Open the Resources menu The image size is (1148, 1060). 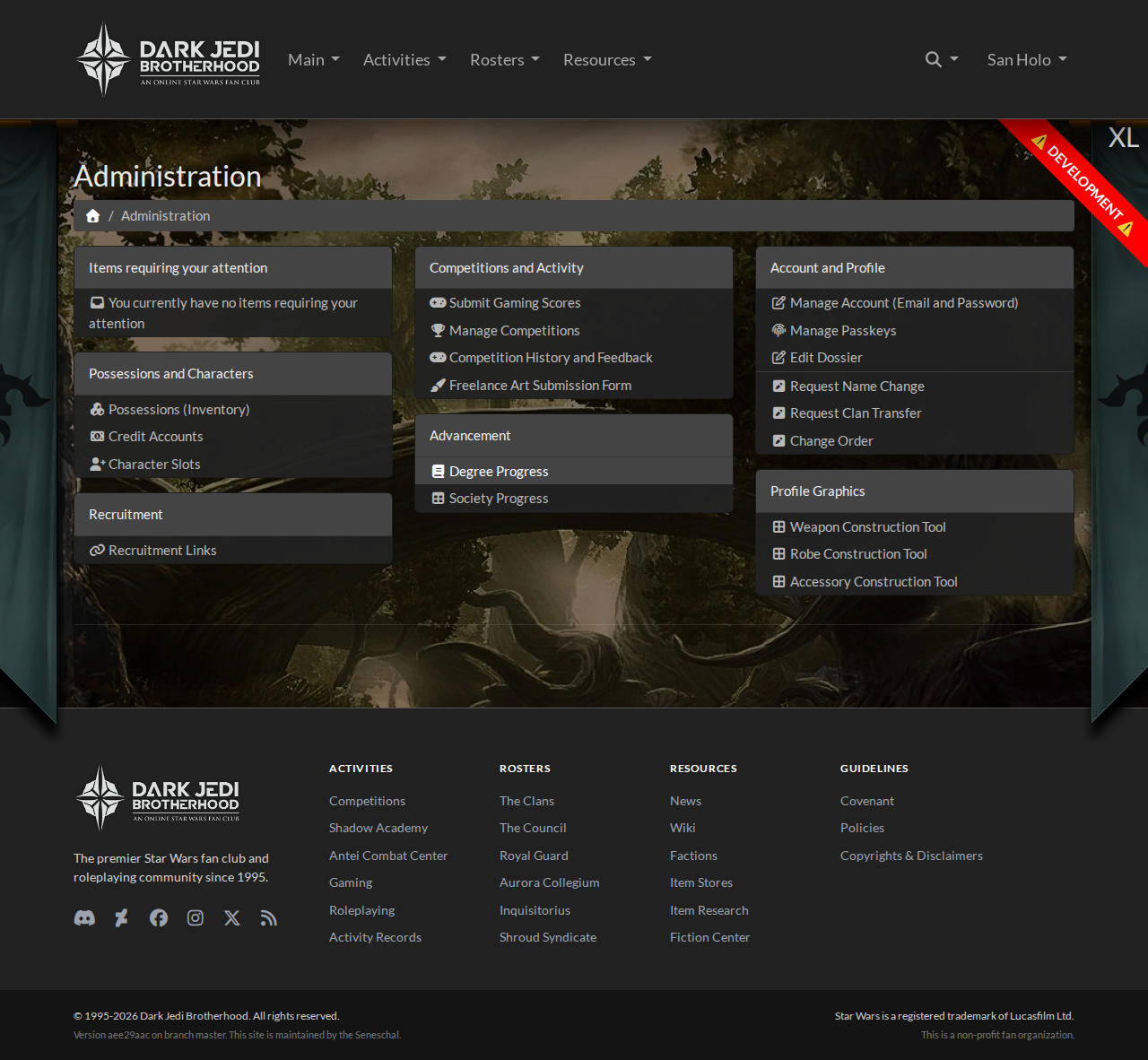tap(607, 60)
